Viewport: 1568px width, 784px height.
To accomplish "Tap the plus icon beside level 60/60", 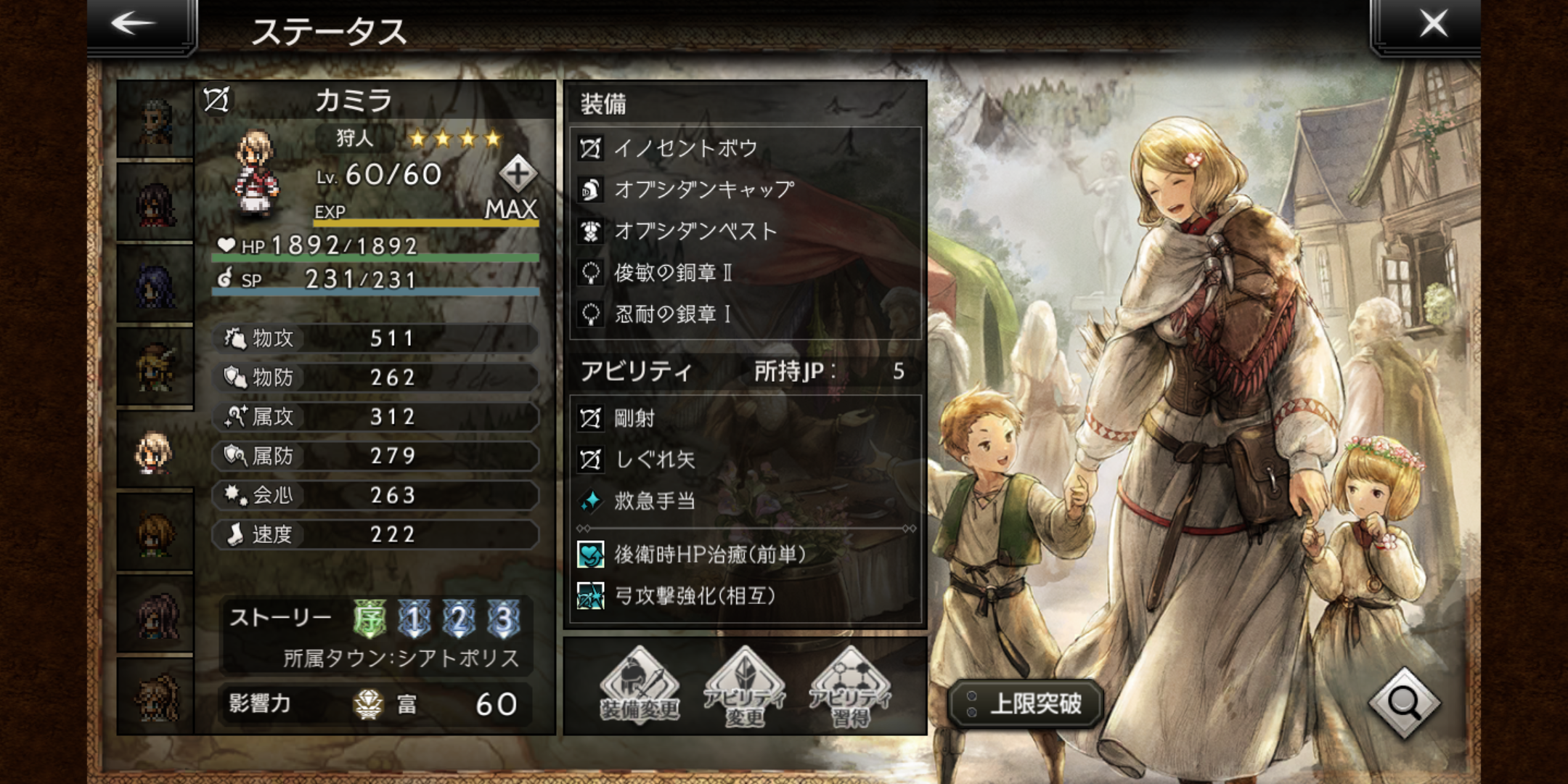I will coord(518,173).
